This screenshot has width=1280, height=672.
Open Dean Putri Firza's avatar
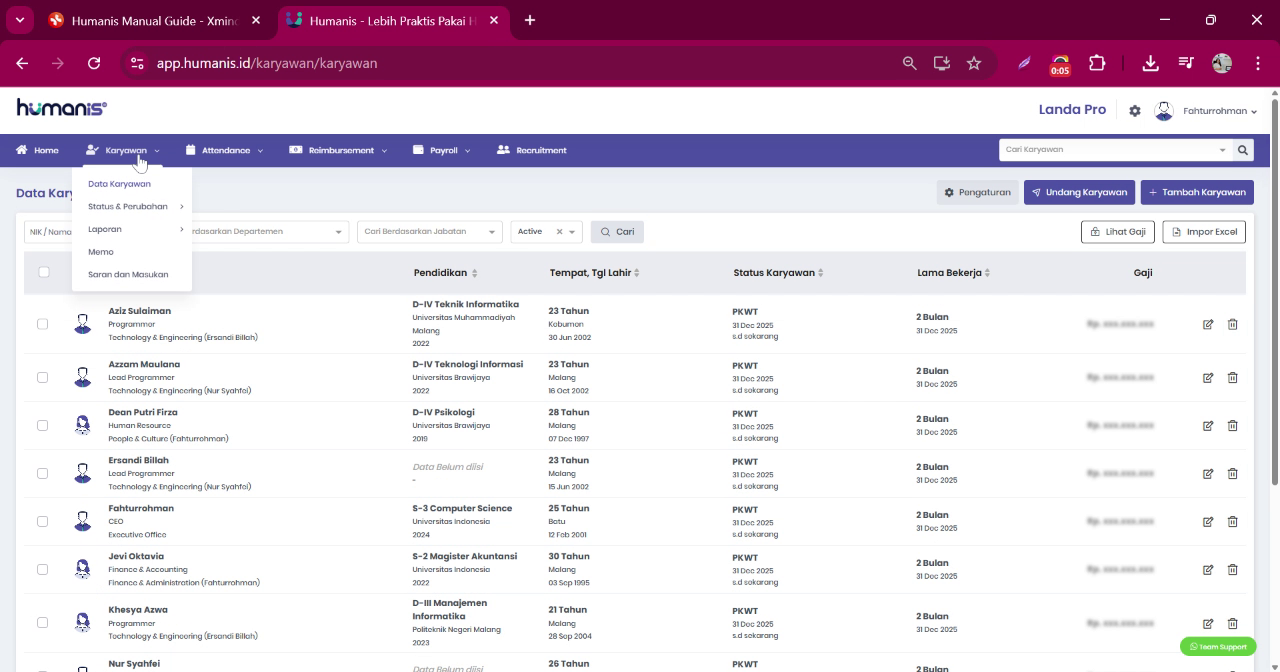tap(83, 425)
